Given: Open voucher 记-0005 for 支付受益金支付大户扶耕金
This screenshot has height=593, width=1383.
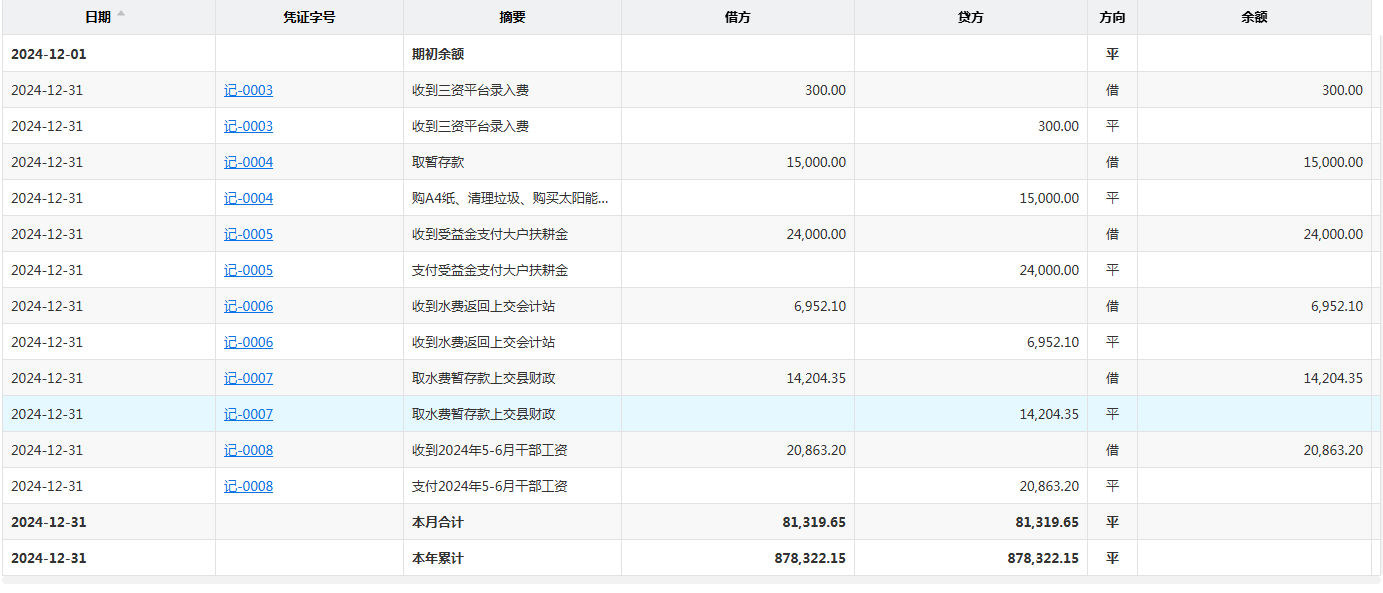Looking at the screenshot, I should point(248,270).
